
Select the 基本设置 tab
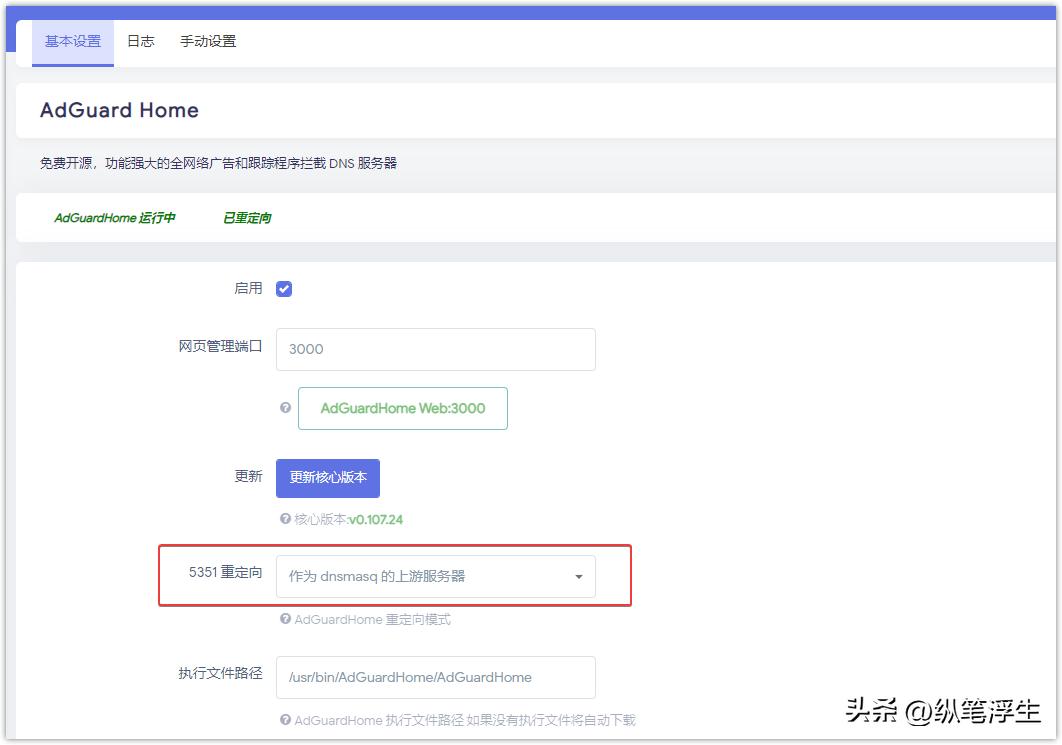(x=72, y=41)
